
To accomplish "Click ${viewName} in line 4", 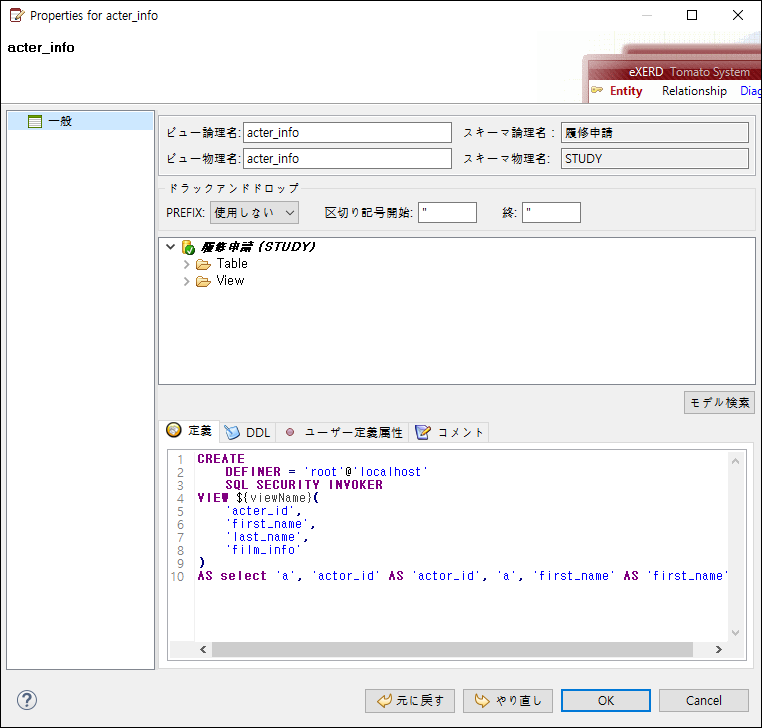I will 275,498.
